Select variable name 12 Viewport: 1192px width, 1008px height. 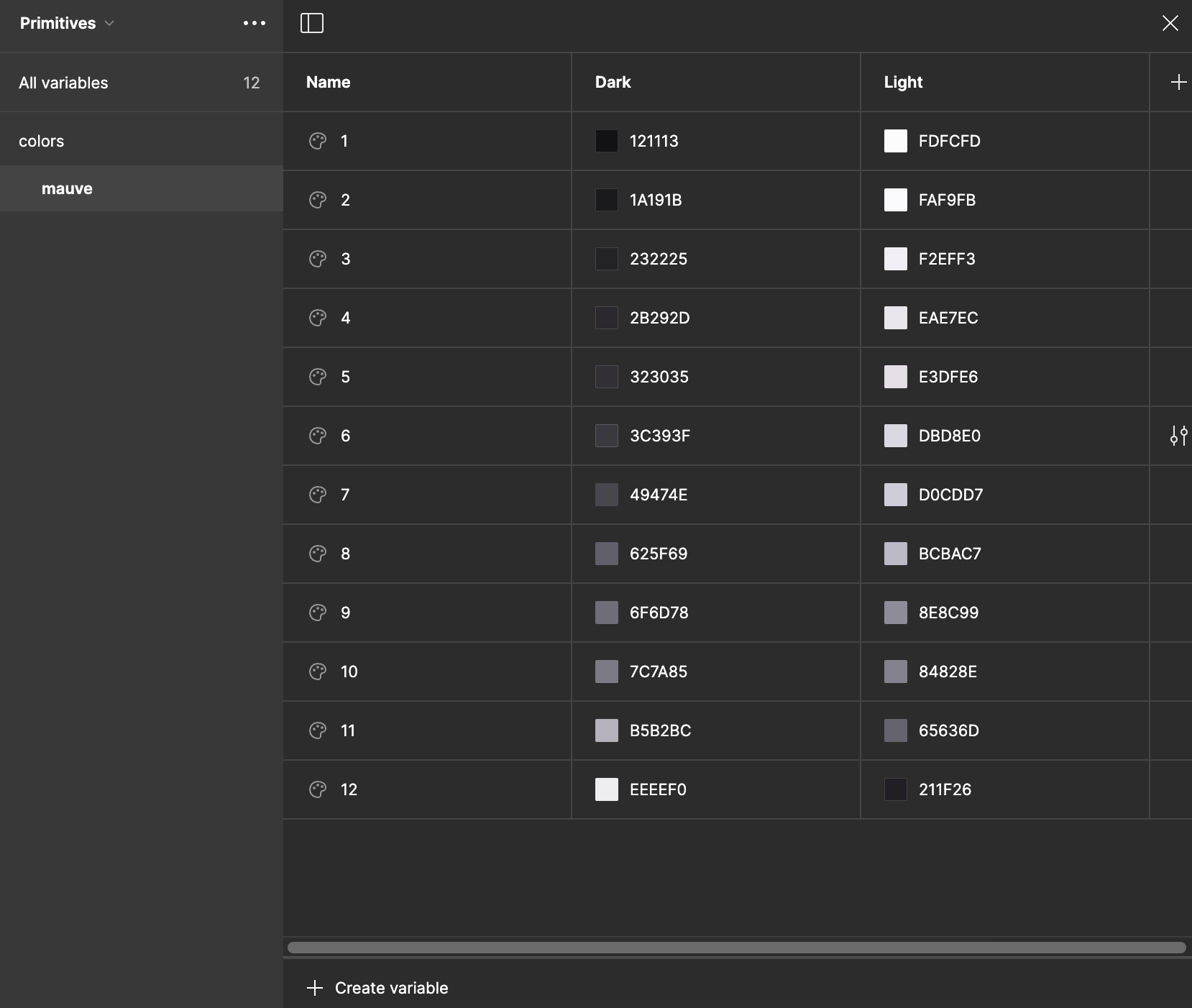(x=349, y=789)
